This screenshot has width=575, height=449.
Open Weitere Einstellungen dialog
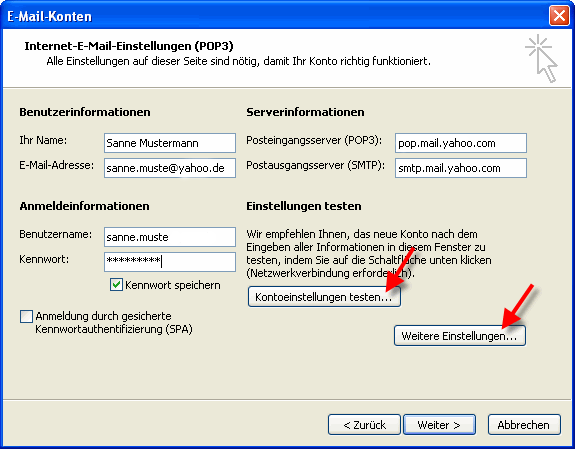point(460,336)
